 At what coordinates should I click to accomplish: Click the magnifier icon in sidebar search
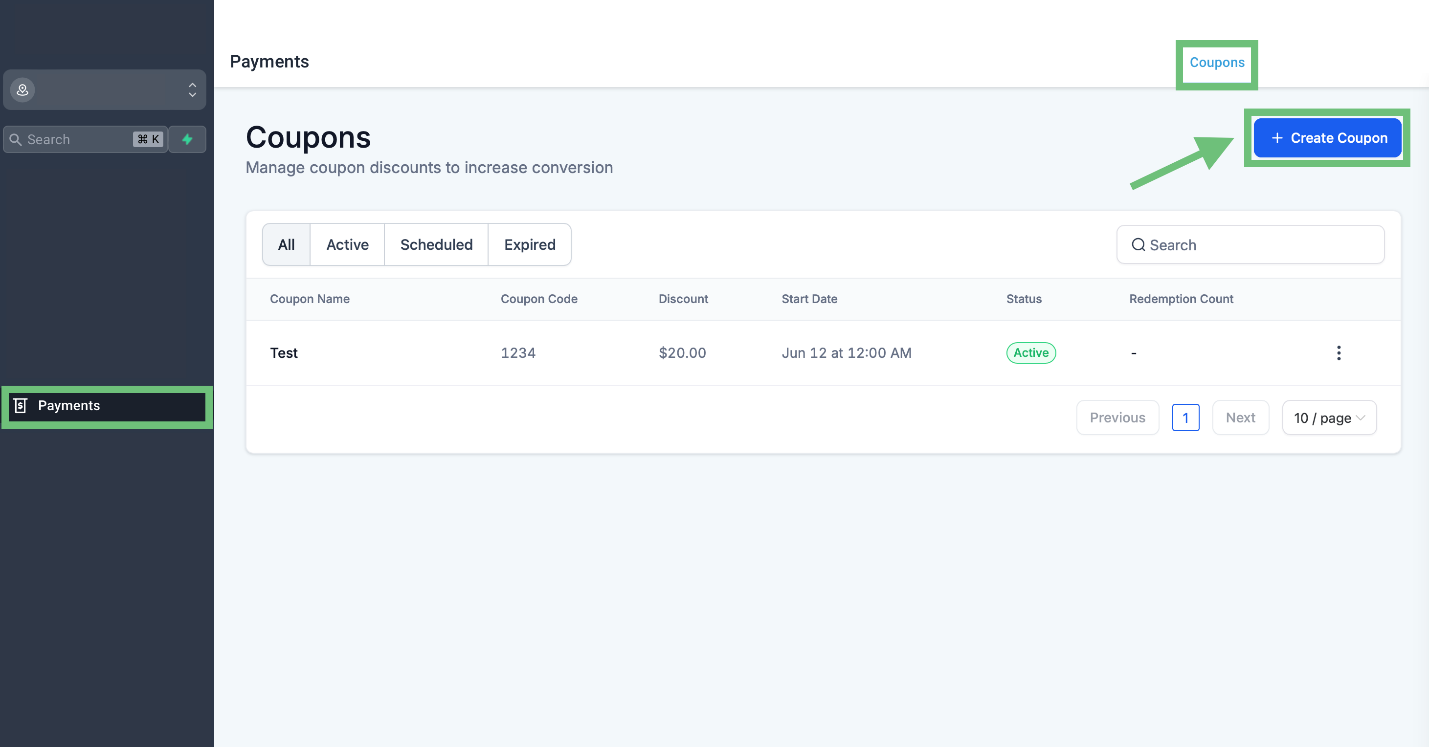[16, 140]
